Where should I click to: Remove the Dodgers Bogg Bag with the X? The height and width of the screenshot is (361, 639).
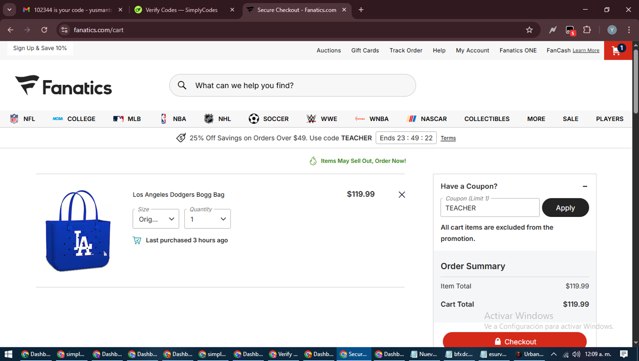tap(401, 195)
